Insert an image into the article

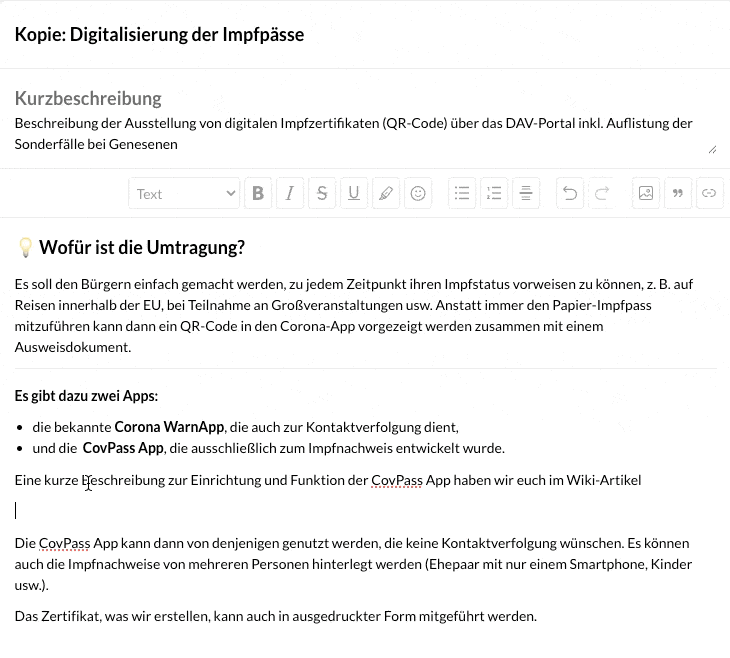(646, 194)
